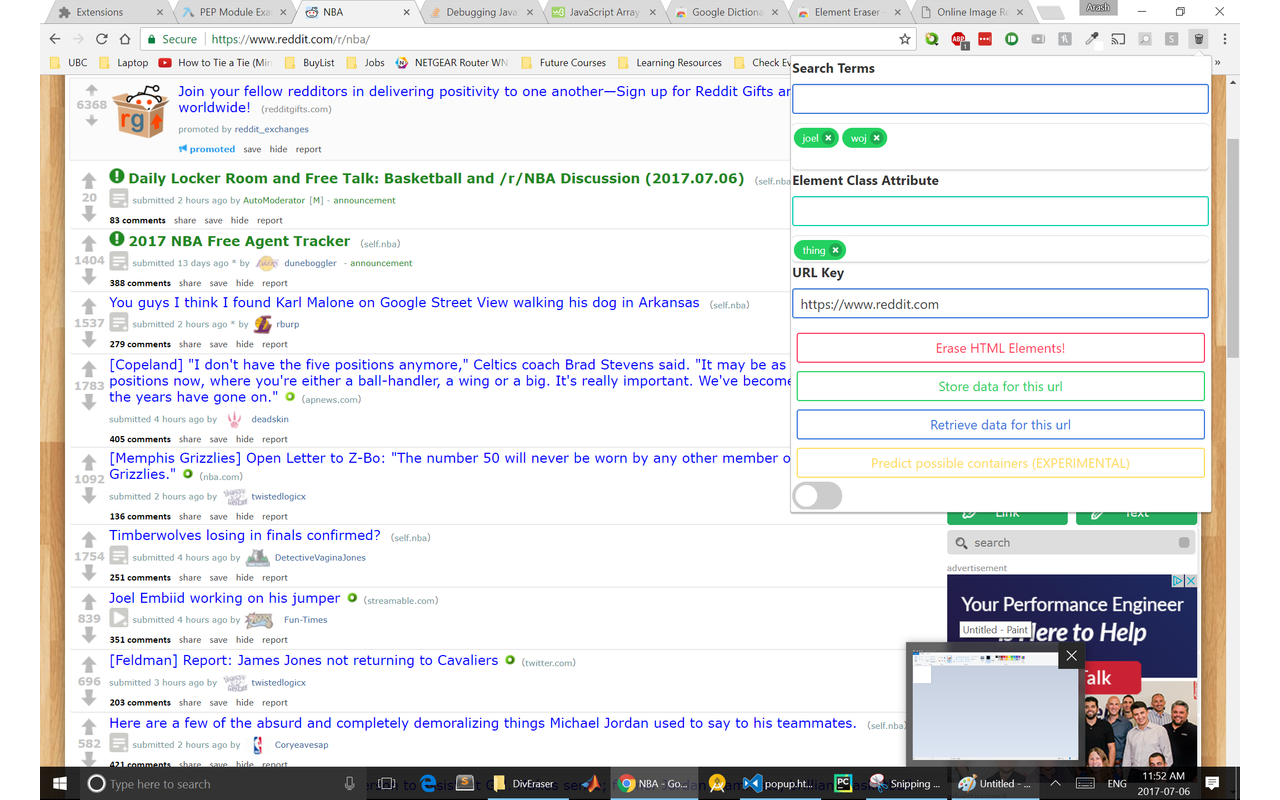Image resolution: width=1280 pixels, height=800 pixels.
Task: Click Store data for this url
Action: (1000, 386)
